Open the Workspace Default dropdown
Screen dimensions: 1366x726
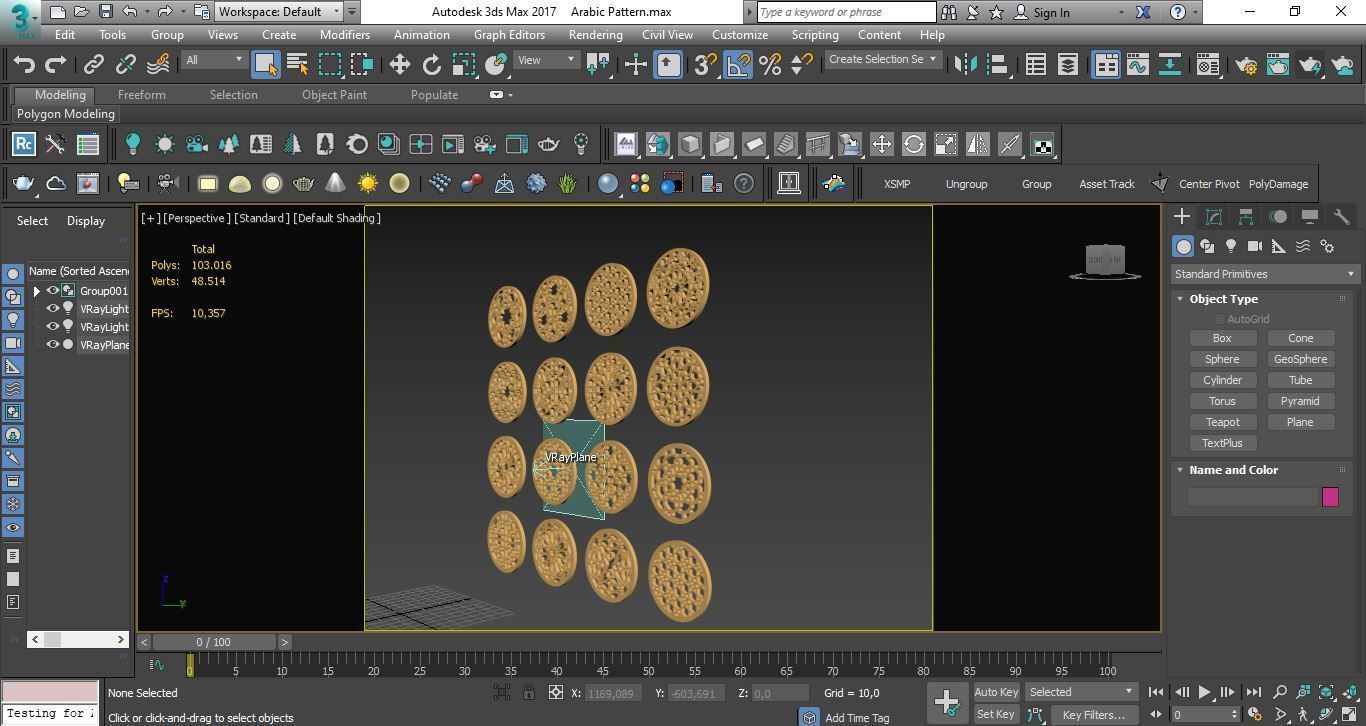pos(279,12)
